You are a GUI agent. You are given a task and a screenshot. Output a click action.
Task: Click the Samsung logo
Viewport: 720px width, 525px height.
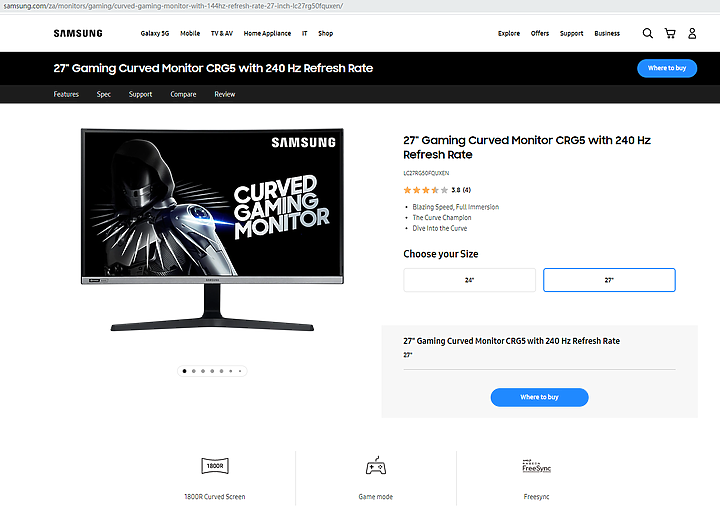(78, 34)
